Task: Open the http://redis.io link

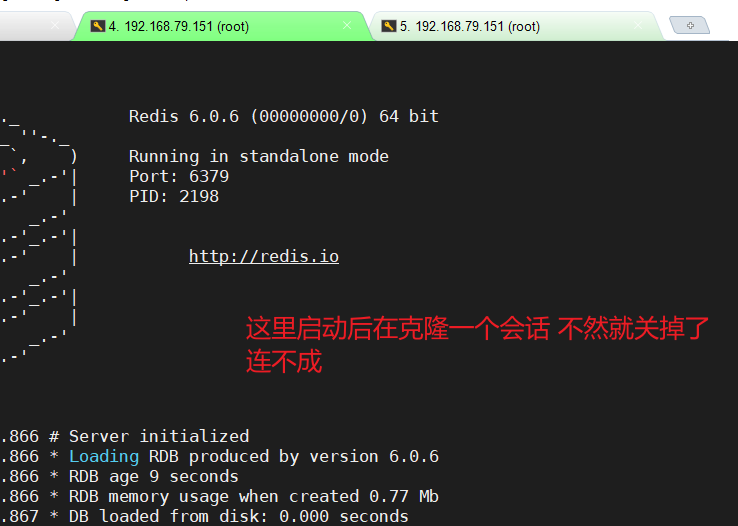Action: [264, 256]
